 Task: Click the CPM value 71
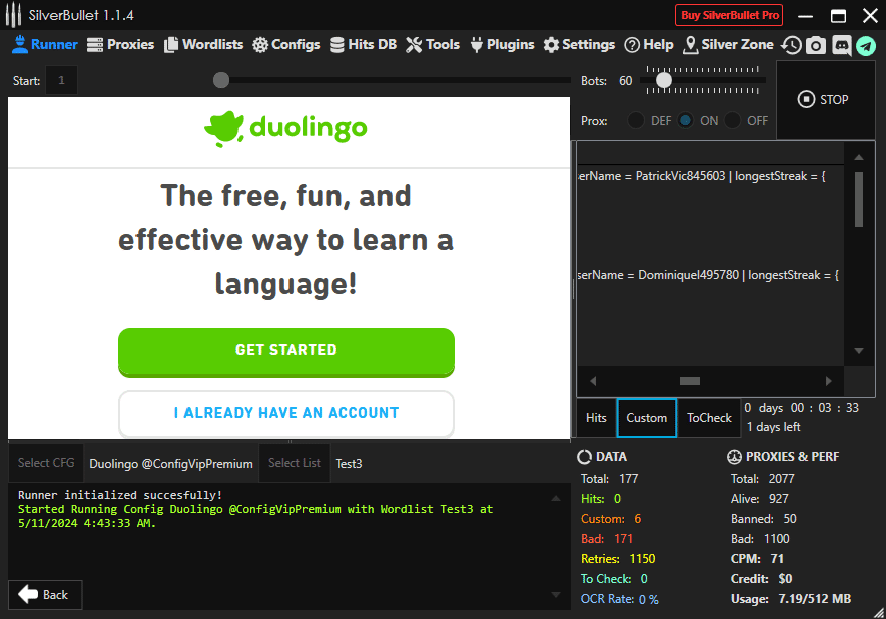pyautogui.click(x=777, y=559)
